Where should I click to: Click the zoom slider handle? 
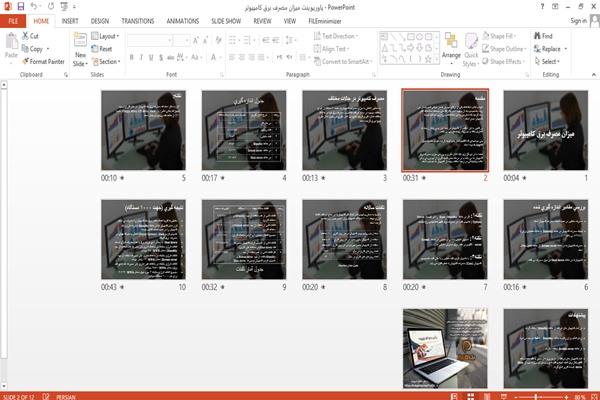point(536,397)
